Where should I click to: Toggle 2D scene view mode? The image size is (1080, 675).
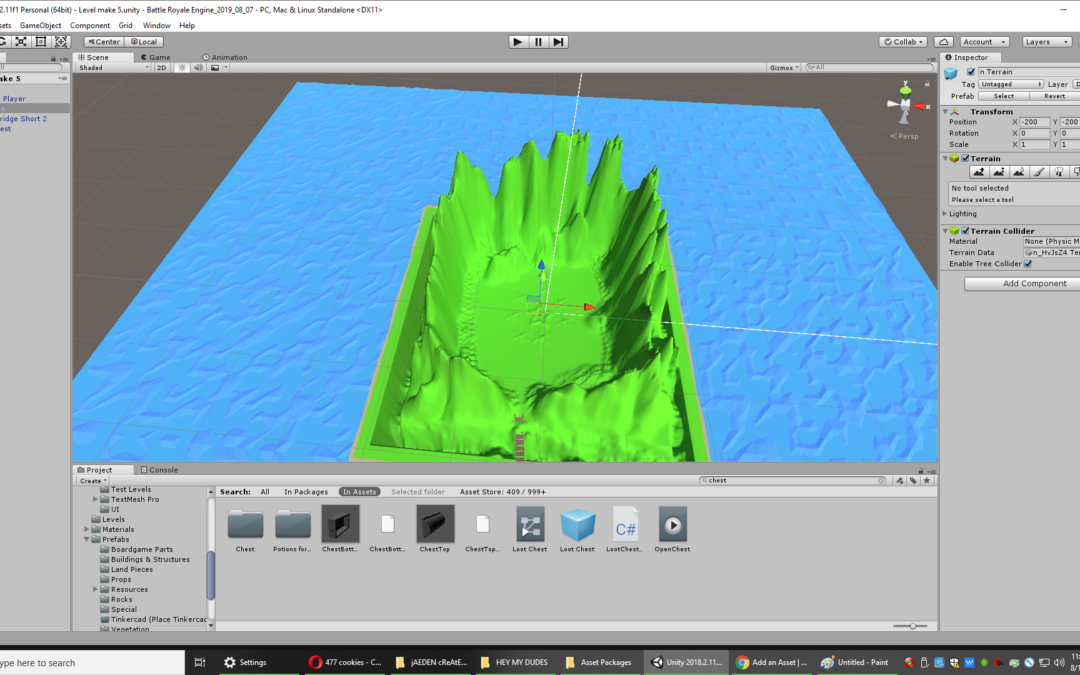pos(161,68)
